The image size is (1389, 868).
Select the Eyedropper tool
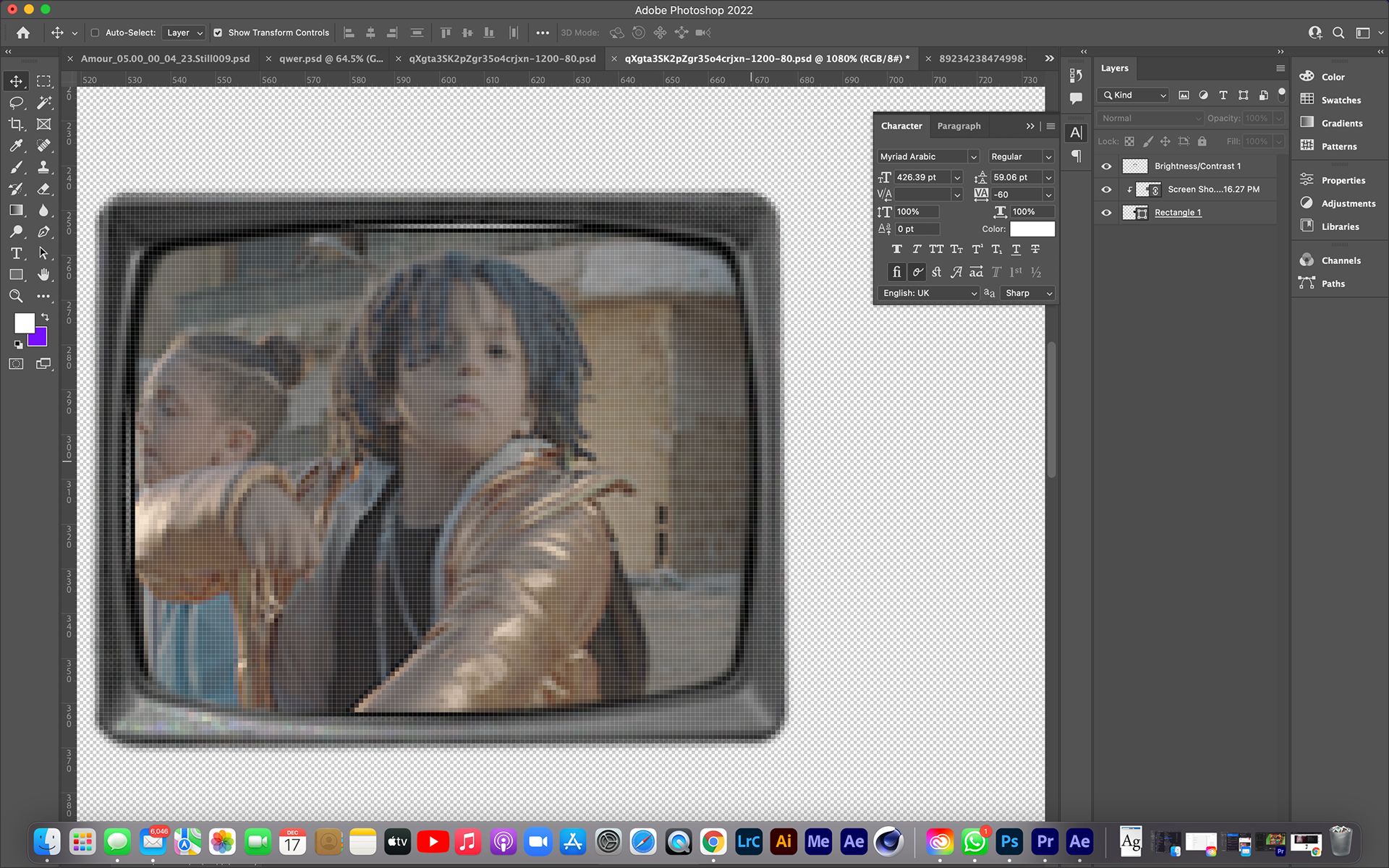(16, 145)
